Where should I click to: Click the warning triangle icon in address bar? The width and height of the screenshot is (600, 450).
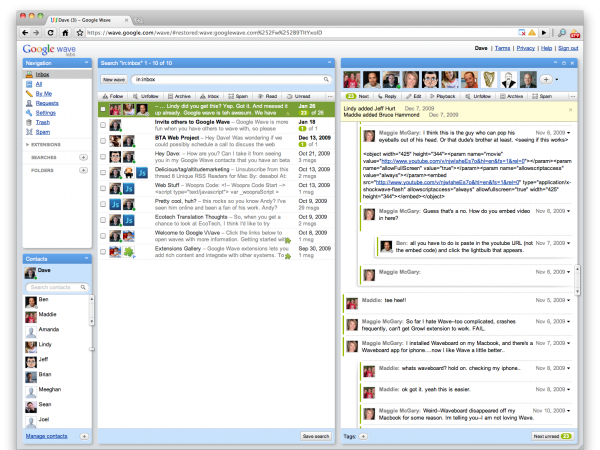(x=532, y=33)
